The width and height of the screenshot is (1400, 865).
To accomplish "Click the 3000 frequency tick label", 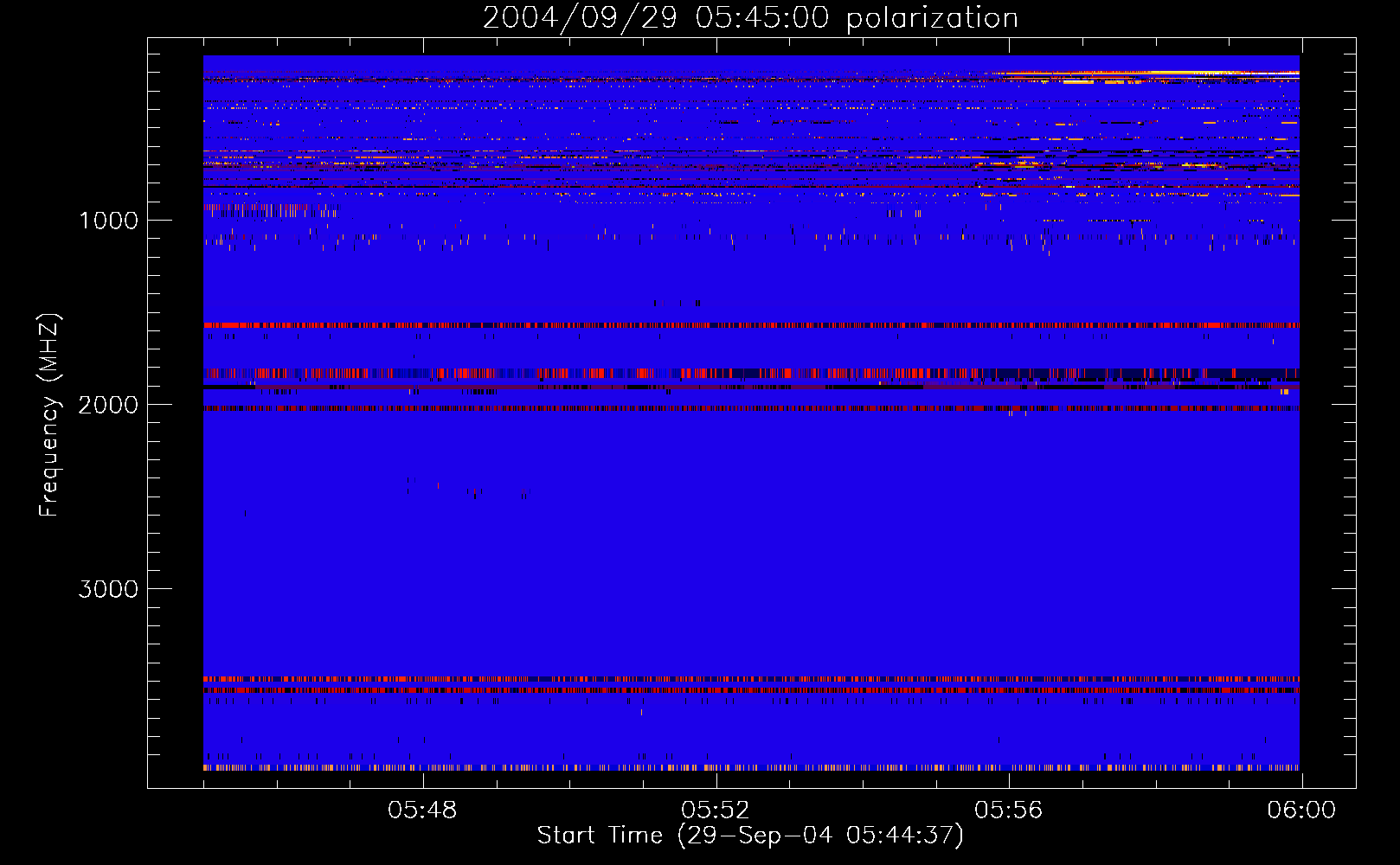I will (108, 589).
